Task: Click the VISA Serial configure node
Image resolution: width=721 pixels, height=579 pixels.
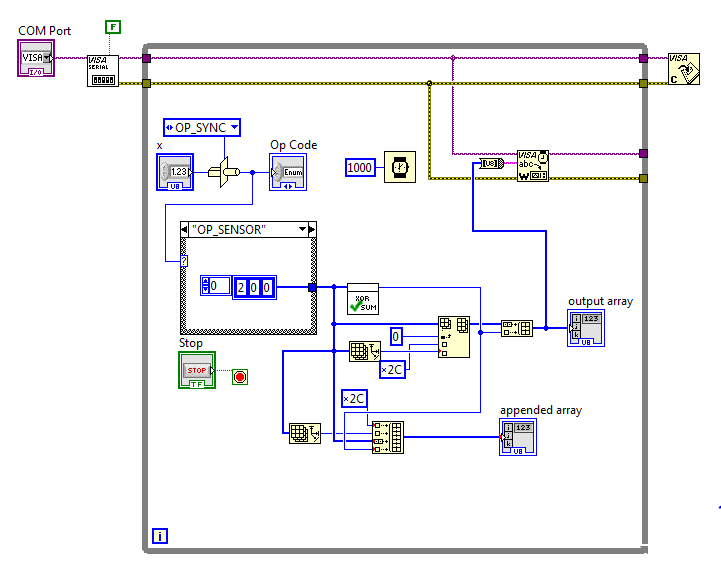Action: point(103,71)
